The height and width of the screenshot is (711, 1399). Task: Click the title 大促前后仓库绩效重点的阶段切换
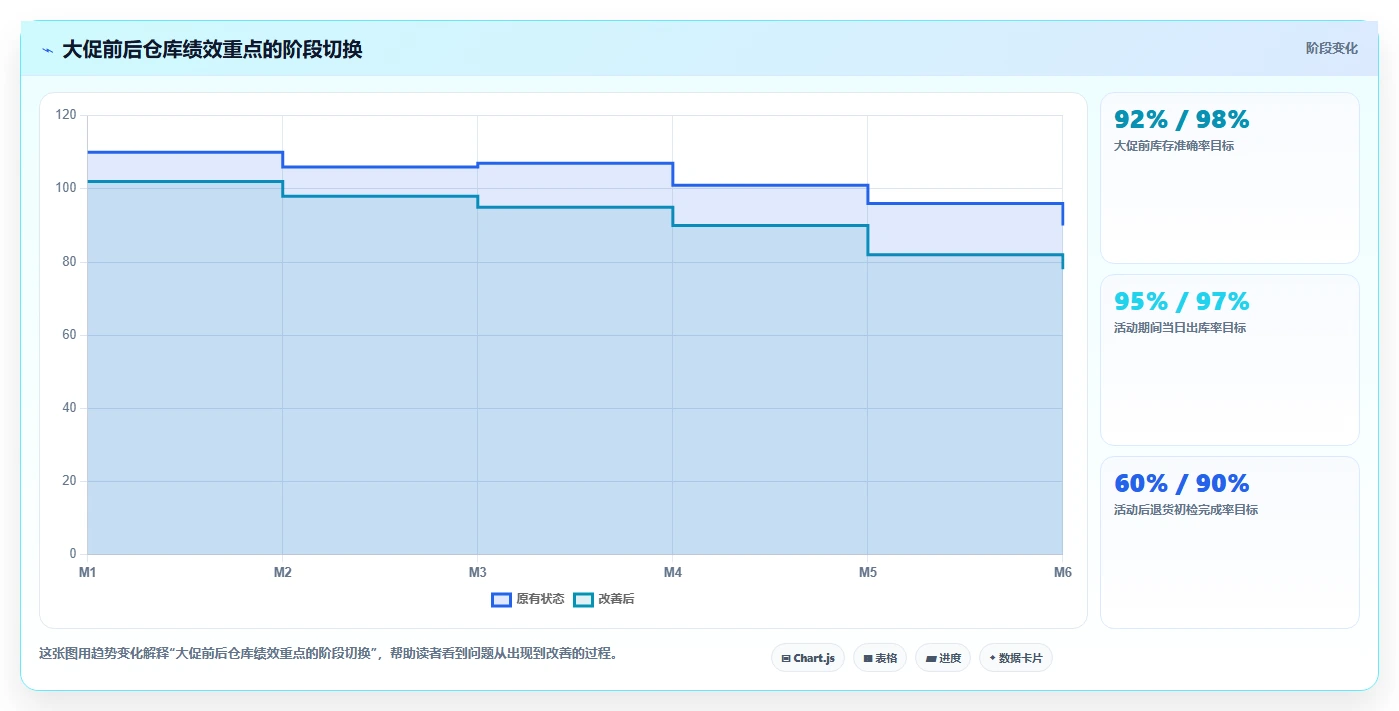pyautogui.click(x=212, y=50)
